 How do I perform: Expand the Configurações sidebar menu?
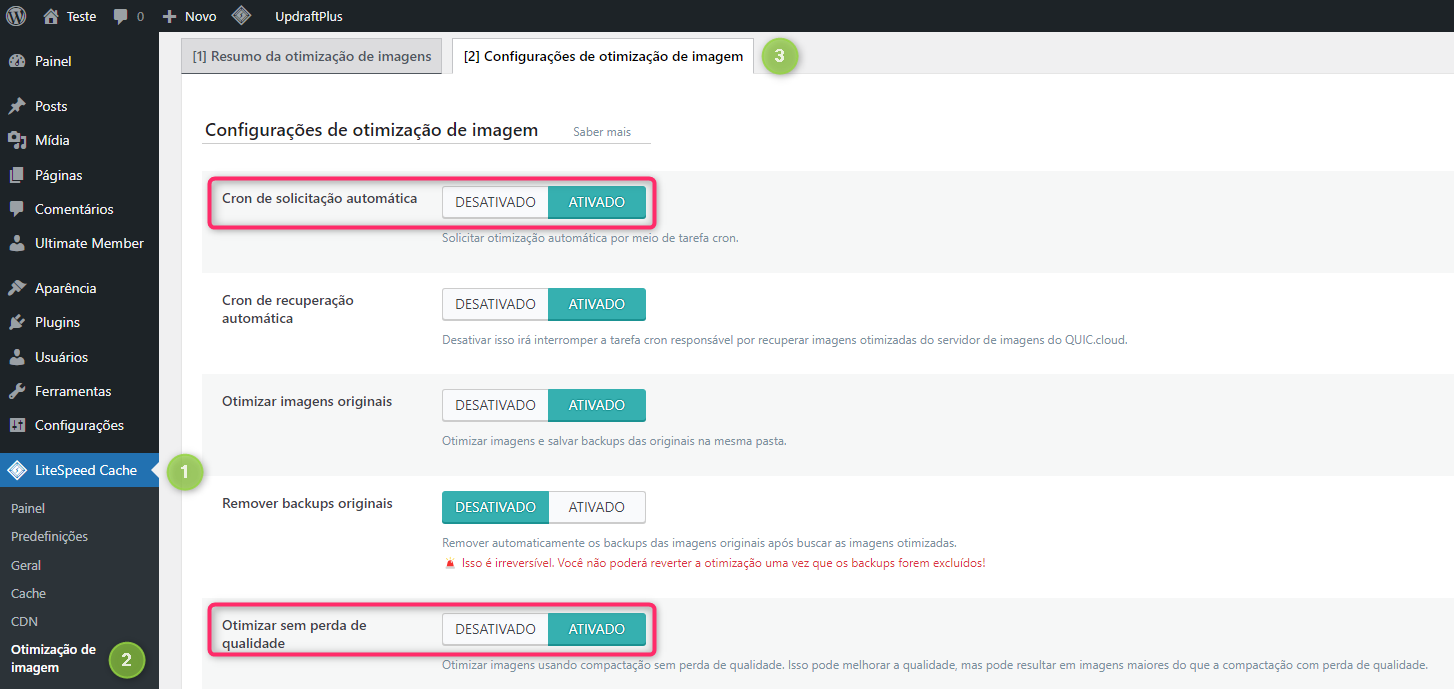[x=79, y=425]
